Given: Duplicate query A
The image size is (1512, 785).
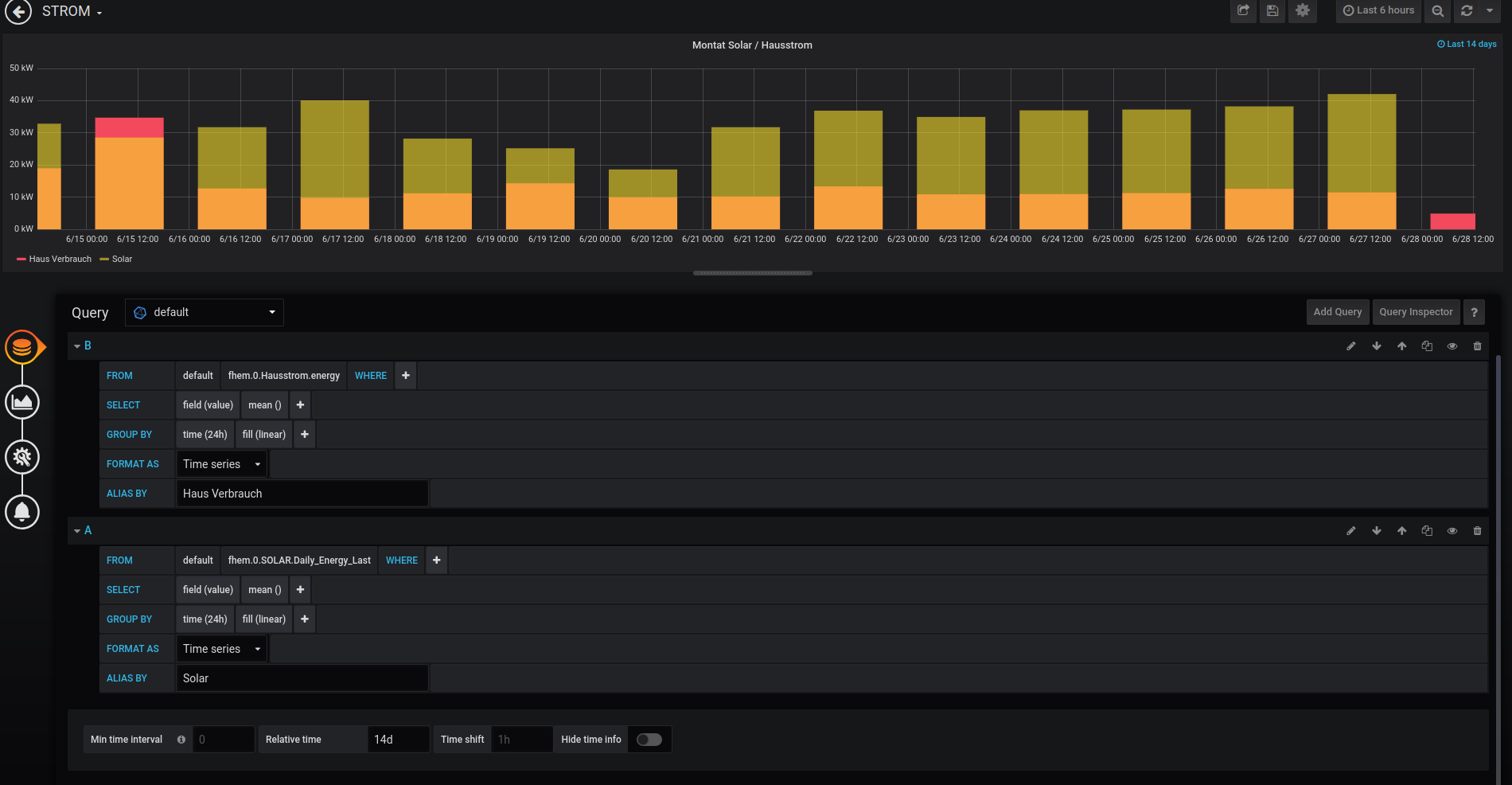Looking at the screenshot, I should pos(1427,531).
